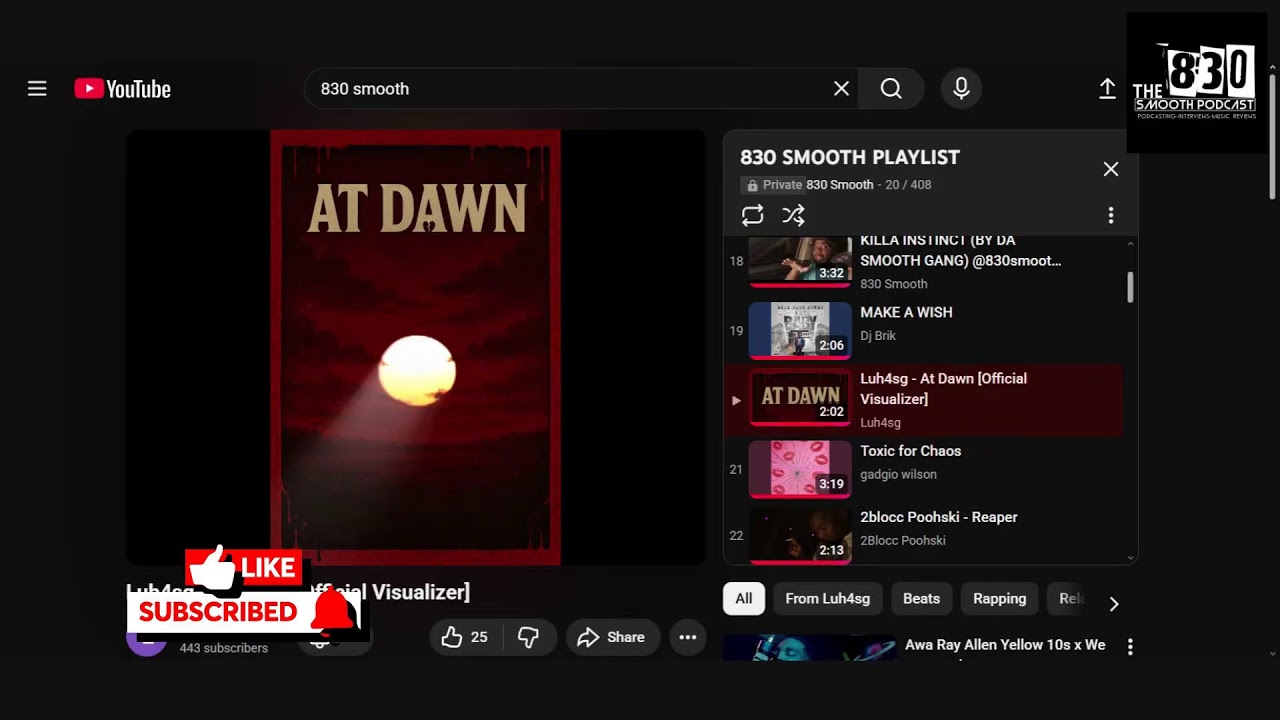Close the 830 SMOOTH PLAYLIST panel

click(x=1111, y=169)
